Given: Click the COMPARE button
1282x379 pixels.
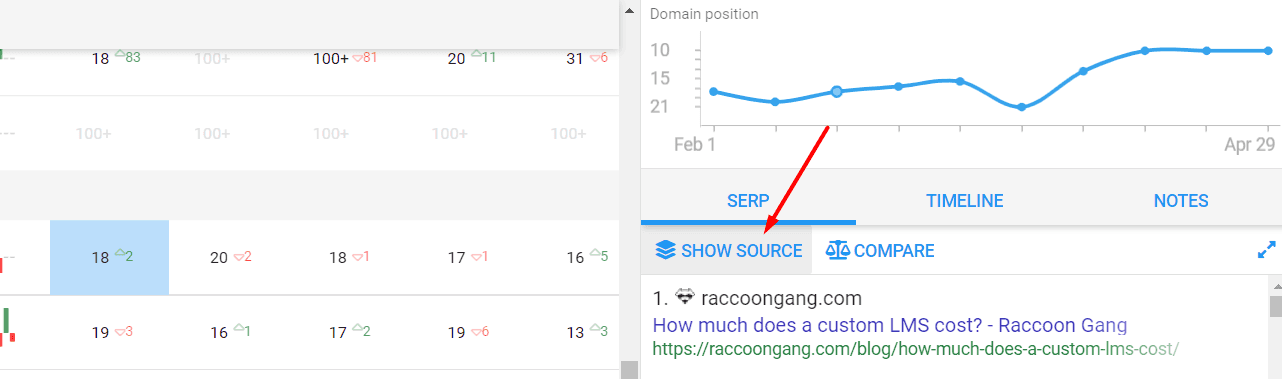Looking at the screenshot, I should (880, 250).
